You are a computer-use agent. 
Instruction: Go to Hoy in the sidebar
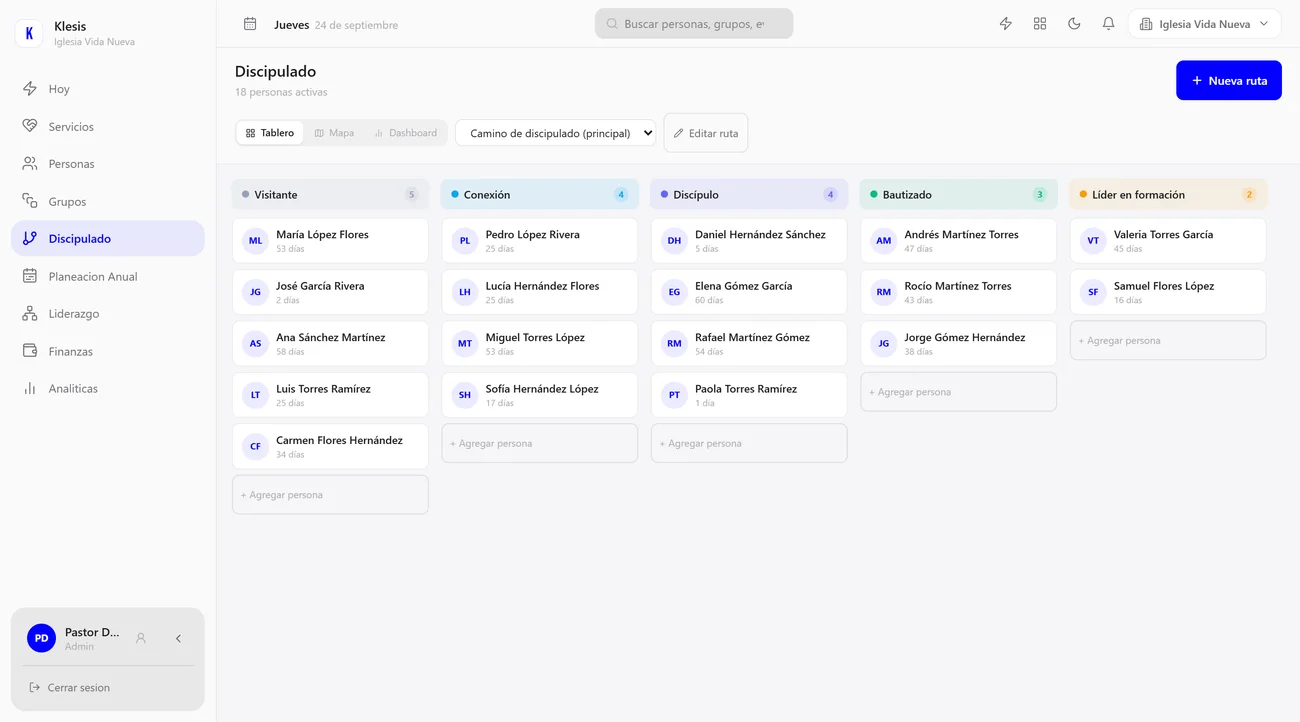[108, 89]
